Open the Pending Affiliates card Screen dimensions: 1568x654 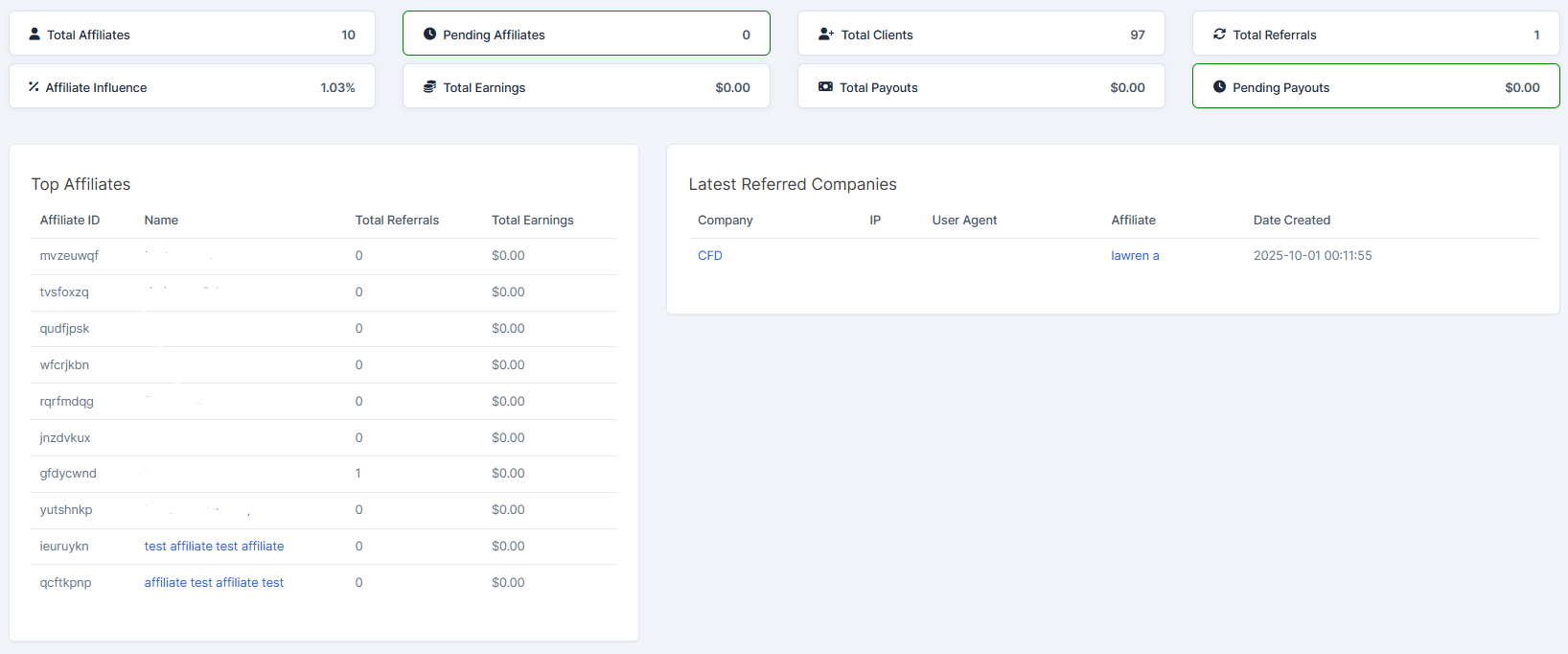586,35
